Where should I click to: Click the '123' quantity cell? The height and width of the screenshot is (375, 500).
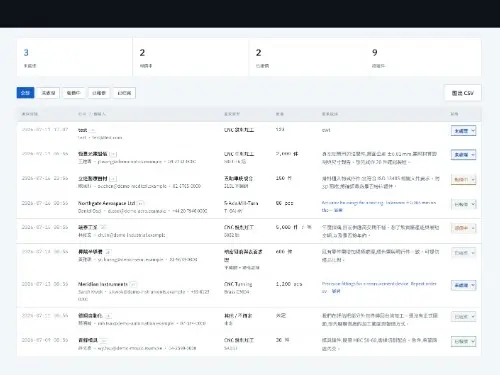tap(280, 129)
